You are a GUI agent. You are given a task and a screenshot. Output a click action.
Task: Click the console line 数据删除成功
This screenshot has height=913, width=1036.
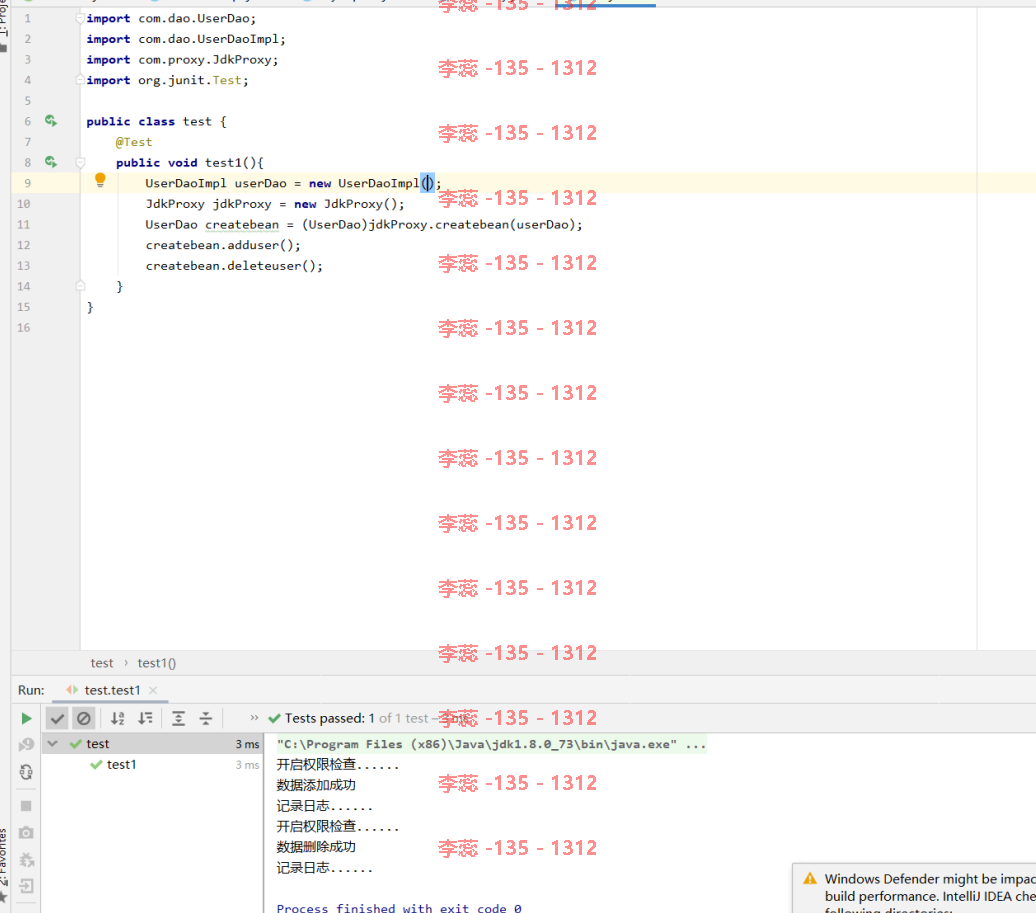pyautogui.click(x=316, y=846)
